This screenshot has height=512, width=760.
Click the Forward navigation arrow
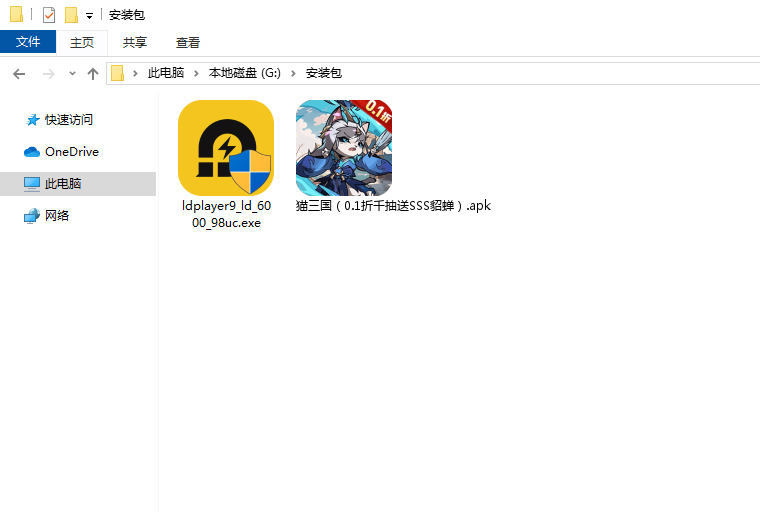(47, 74)
